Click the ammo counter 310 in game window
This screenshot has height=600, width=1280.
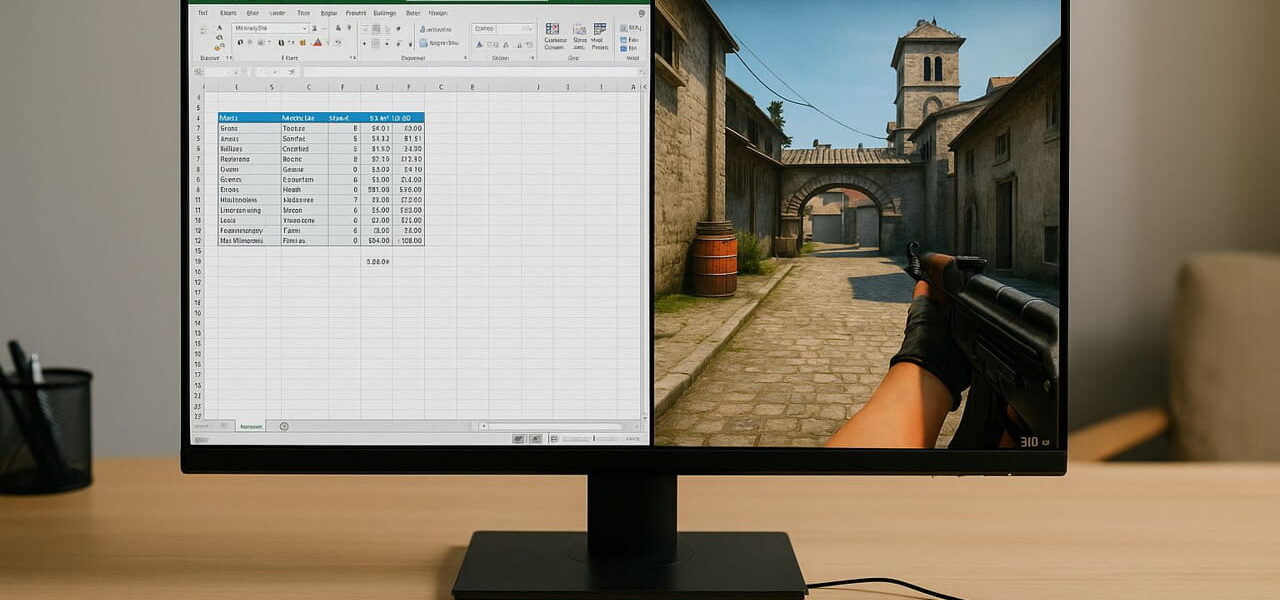[1029, 440]
